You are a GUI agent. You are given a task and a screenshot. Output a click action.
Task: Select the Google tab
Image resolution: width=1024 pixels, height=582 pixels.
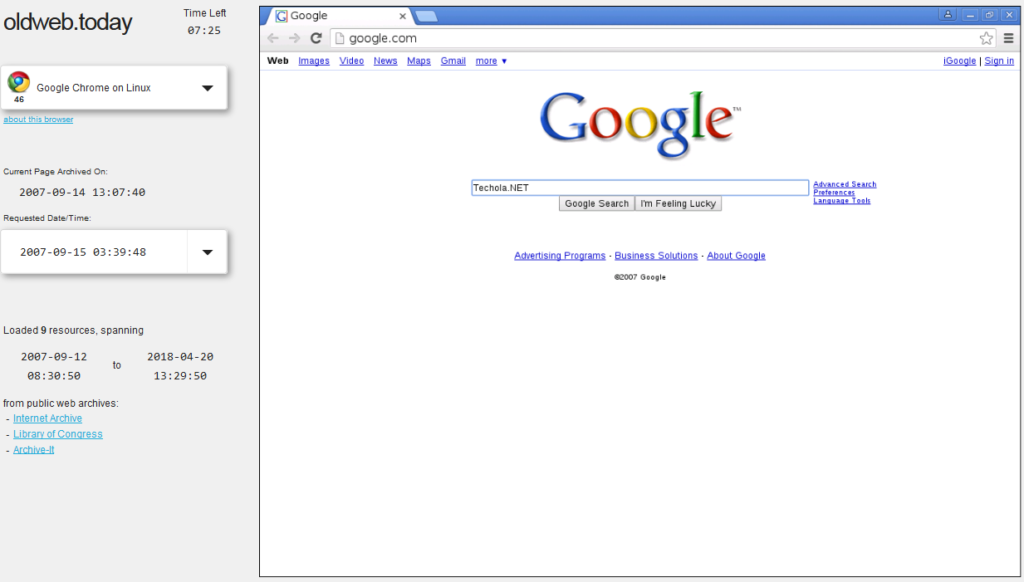point(338,16)
